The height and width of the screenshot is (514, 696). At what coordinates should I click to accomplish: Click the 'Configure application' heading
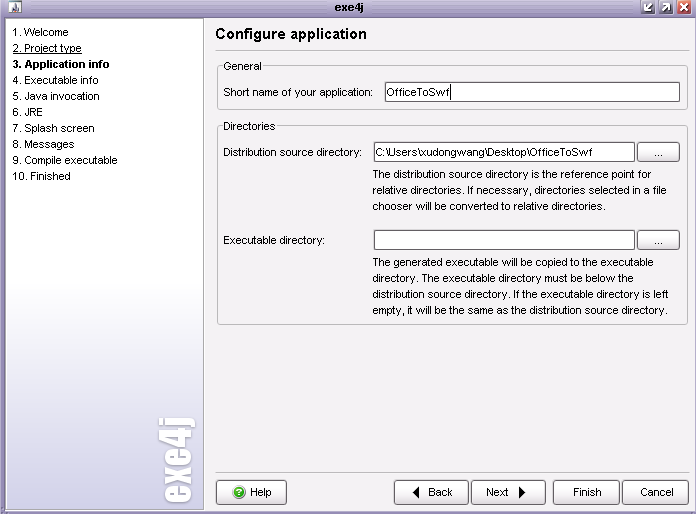(291, 34)
